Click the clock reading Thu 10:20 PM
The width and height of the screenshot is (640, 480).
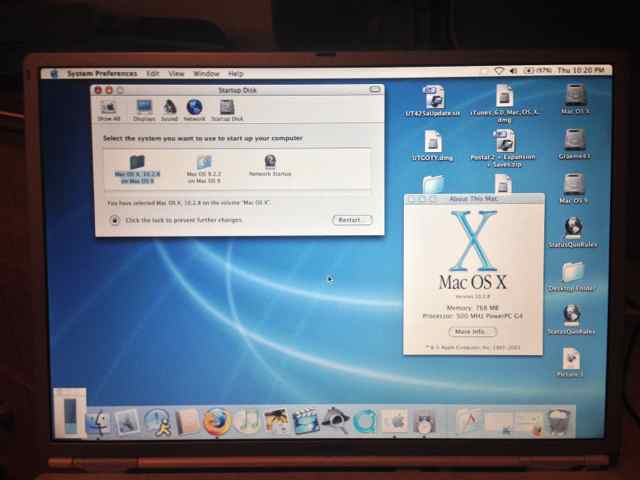(x=580, y=70)
